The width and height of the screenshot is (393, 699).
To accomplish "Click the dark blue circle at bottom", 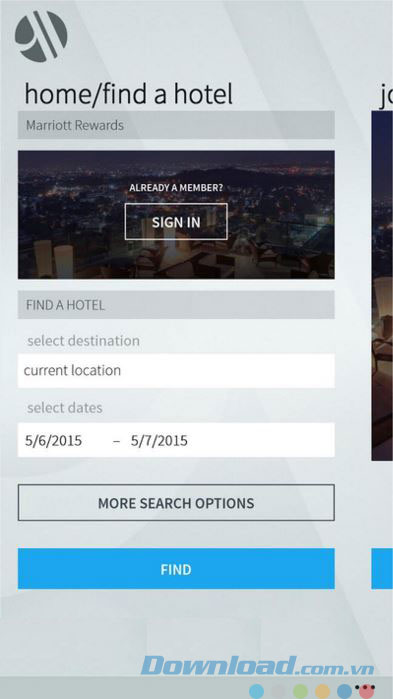I will coord(344,691).
